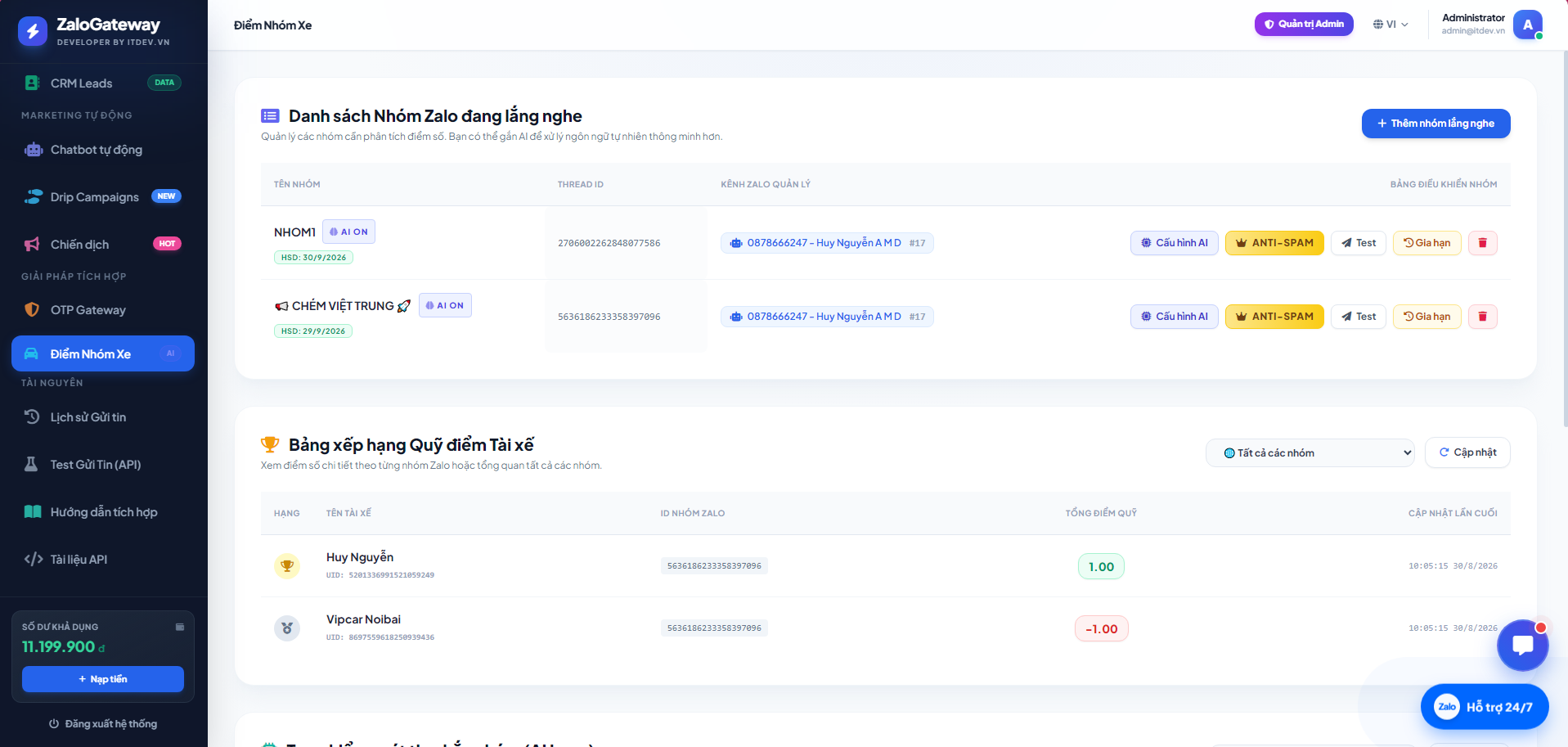Click ANTI-SPAM for CHÉM VIỆT TRUNG row
Image resolution: width=1568 pixels, height=747 pixels.
click(1274, 317)
